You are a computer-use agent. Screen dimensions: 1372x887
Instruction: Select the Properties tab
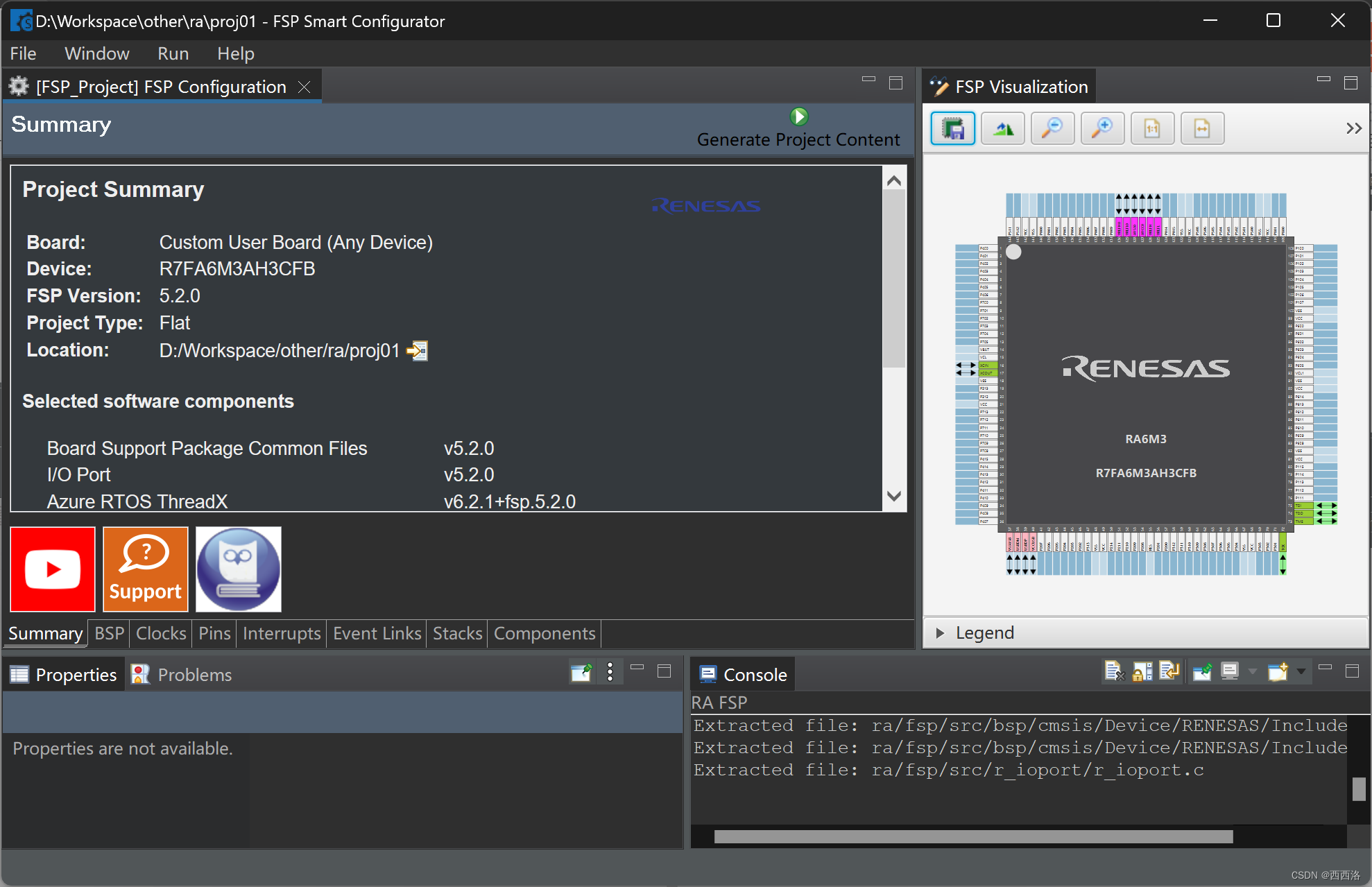(64, 675)
